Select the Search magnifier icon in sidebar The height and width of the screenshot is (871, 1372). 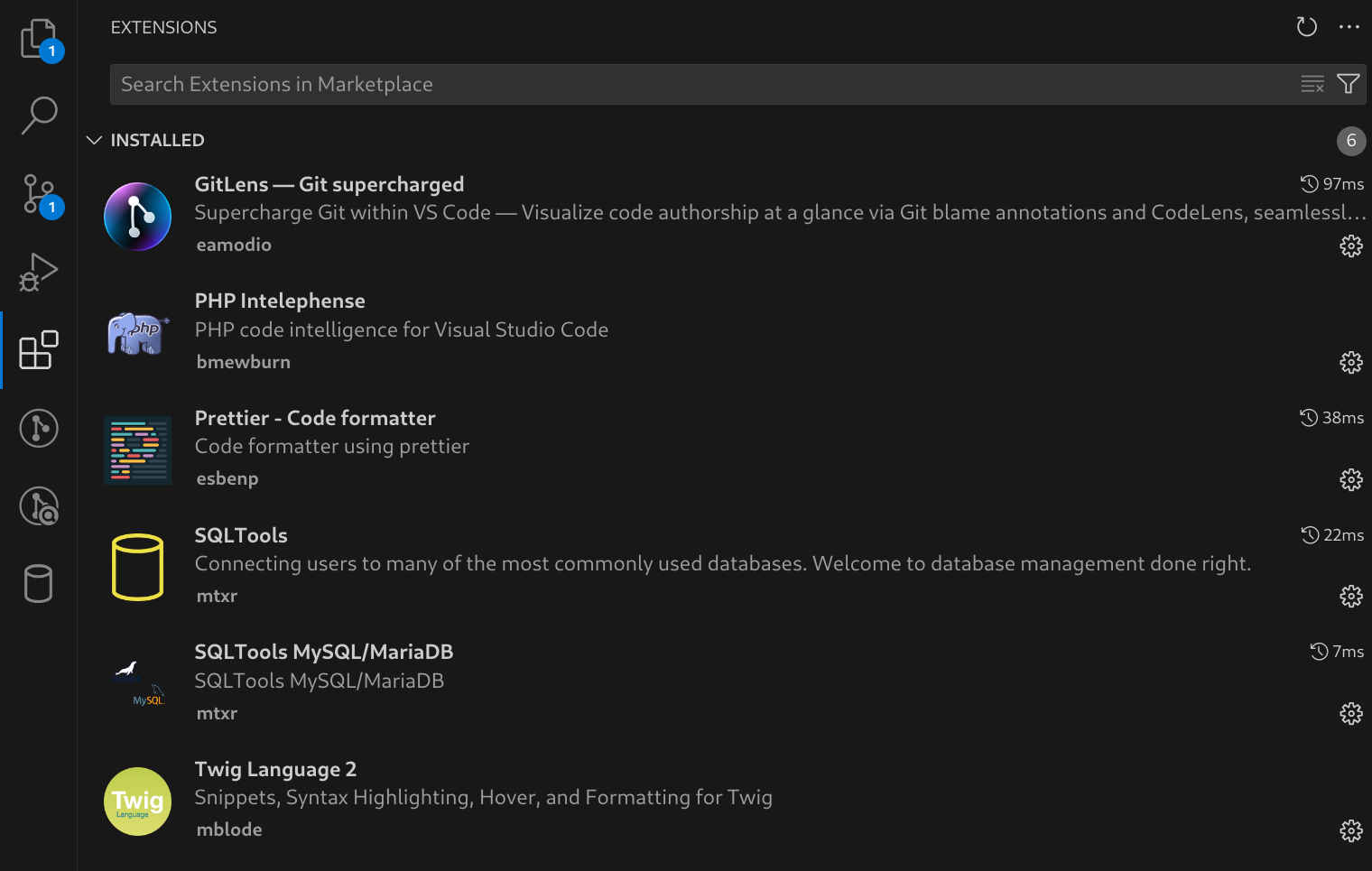click(x=38, y=116)
